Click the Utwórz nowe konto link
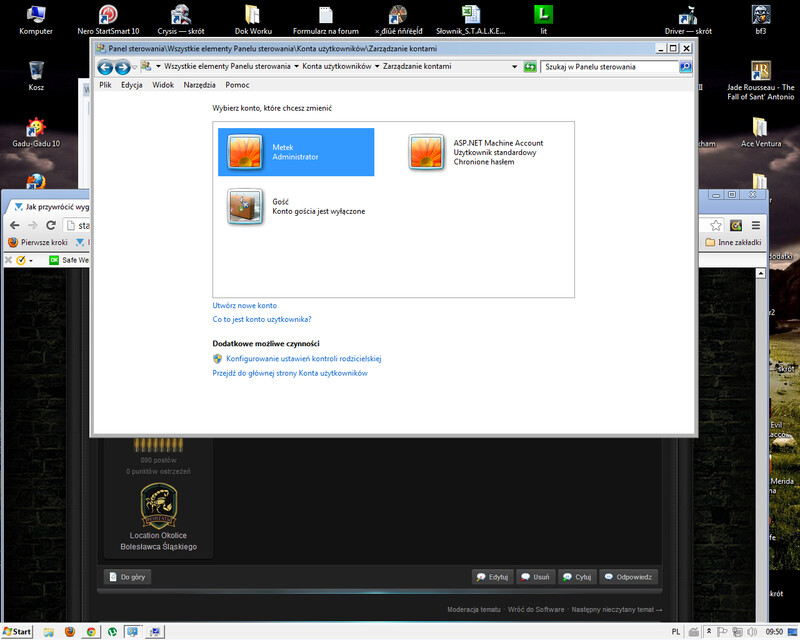Screen dimensions: 800x640 click(x=245, y=305)
